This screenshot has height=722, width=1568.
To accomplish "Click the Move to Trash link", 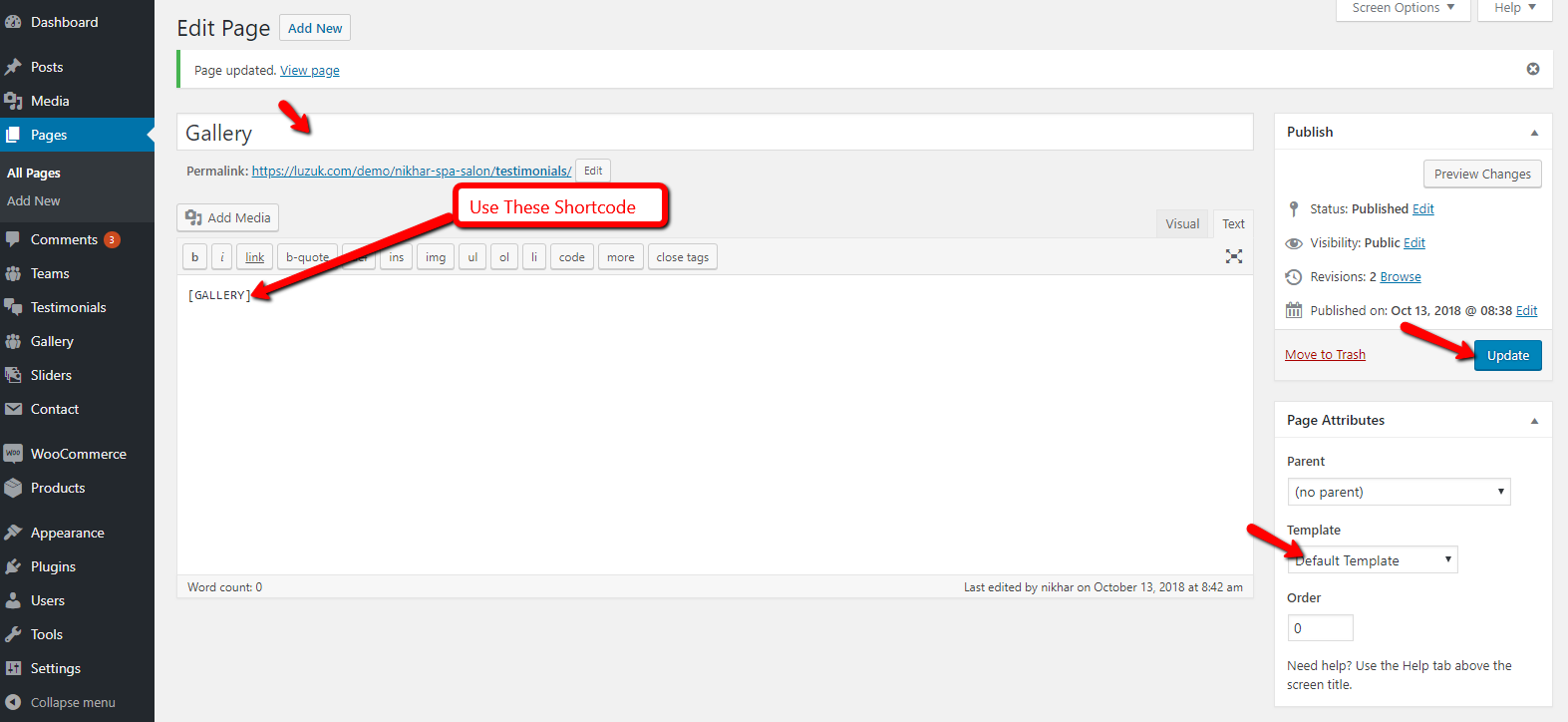I will [1325, 354].
